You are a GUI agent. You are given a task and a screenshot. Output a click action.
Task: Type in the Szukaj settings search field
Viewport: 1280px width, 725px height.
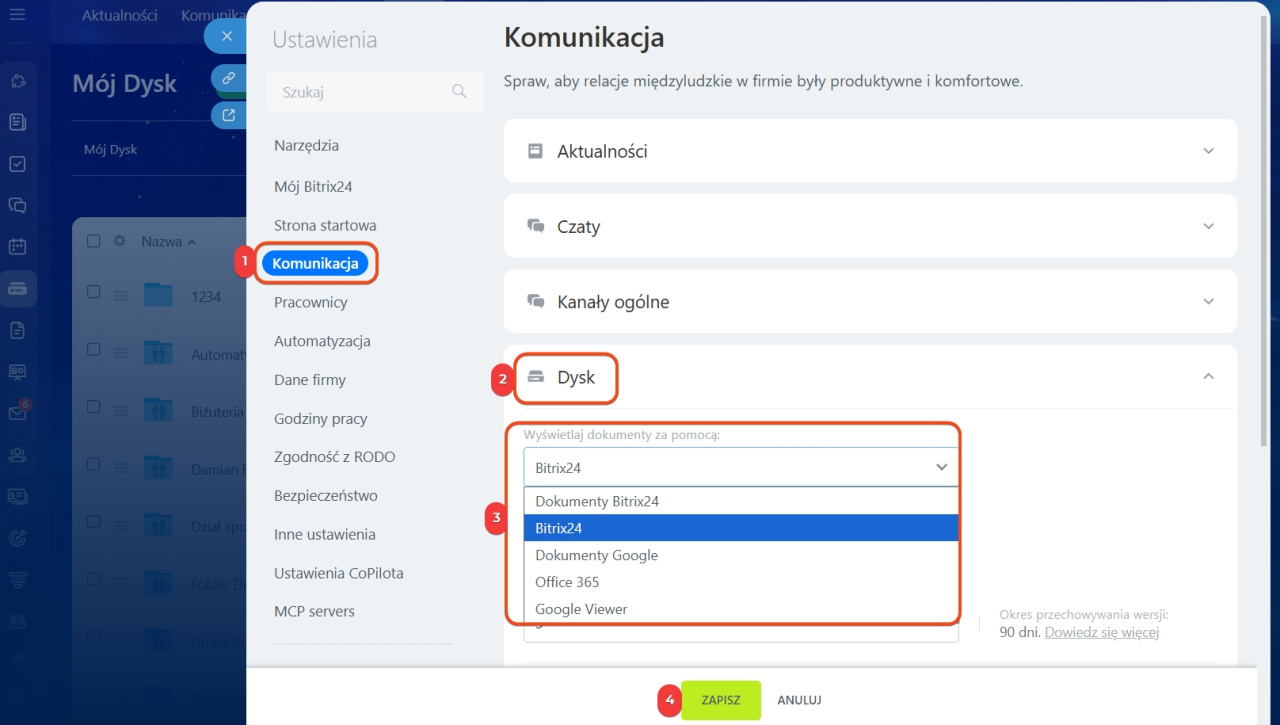tap(360, 92)
